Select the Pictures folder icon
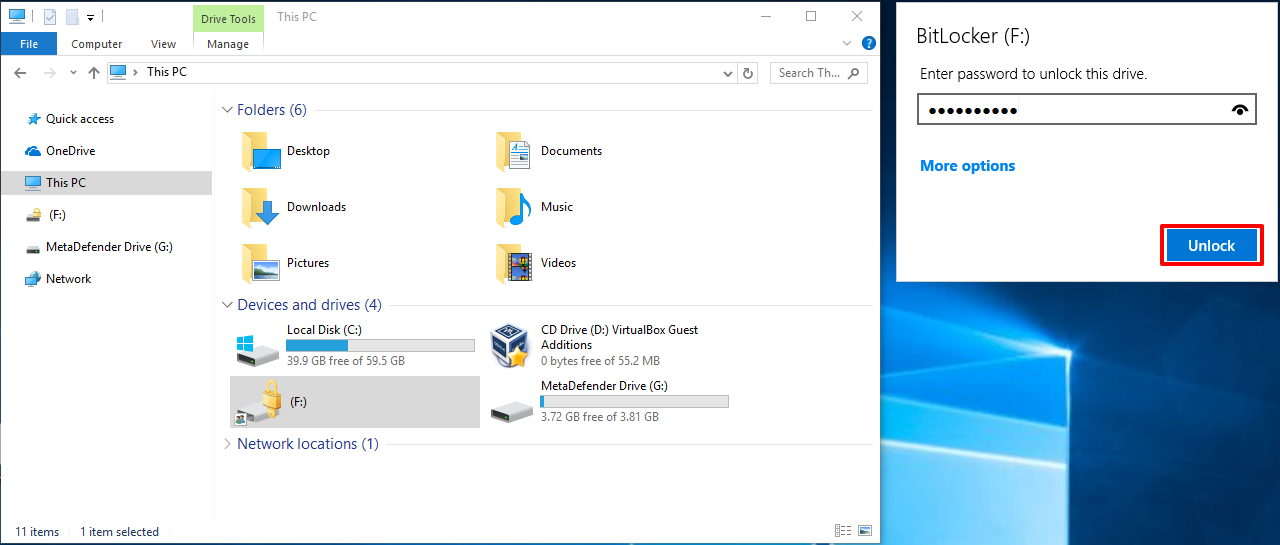 (261, 263)
